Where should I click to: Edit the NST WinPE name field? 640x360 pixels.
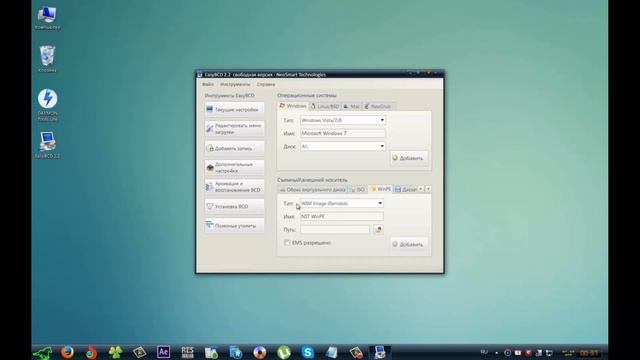tap(342, 216)
